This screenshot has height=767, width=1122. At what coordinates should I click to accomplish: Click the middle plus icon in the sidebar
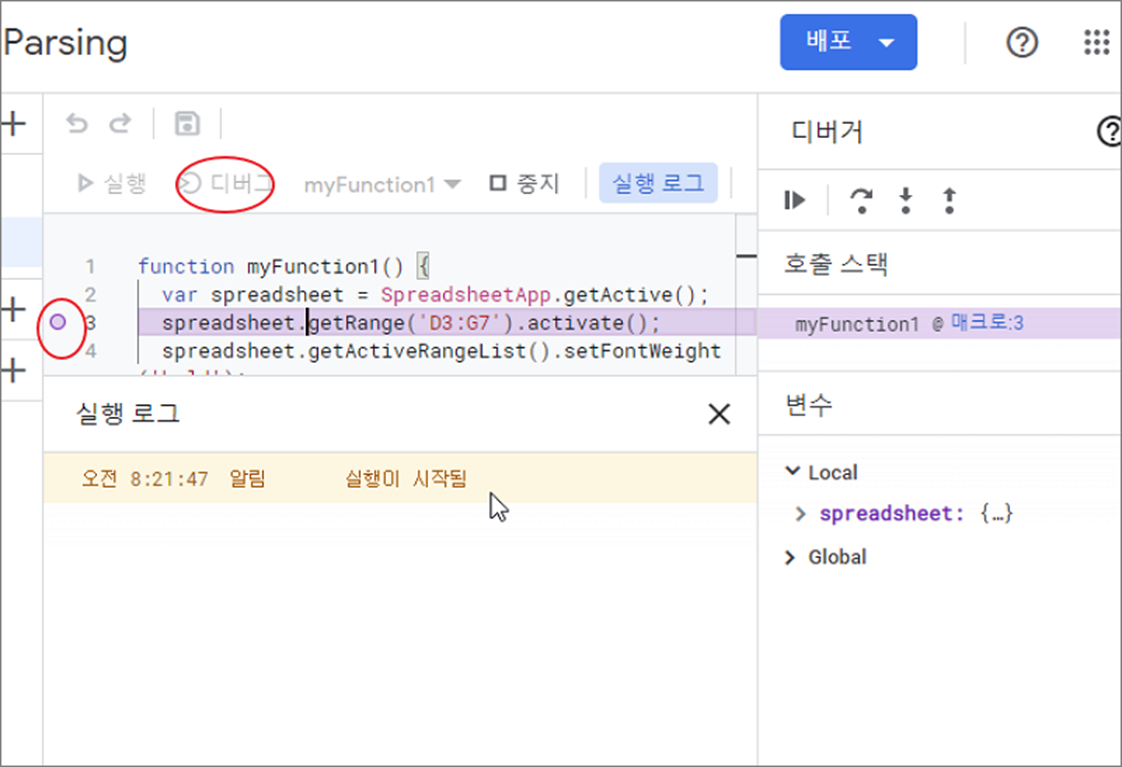(x=14, y=309)
